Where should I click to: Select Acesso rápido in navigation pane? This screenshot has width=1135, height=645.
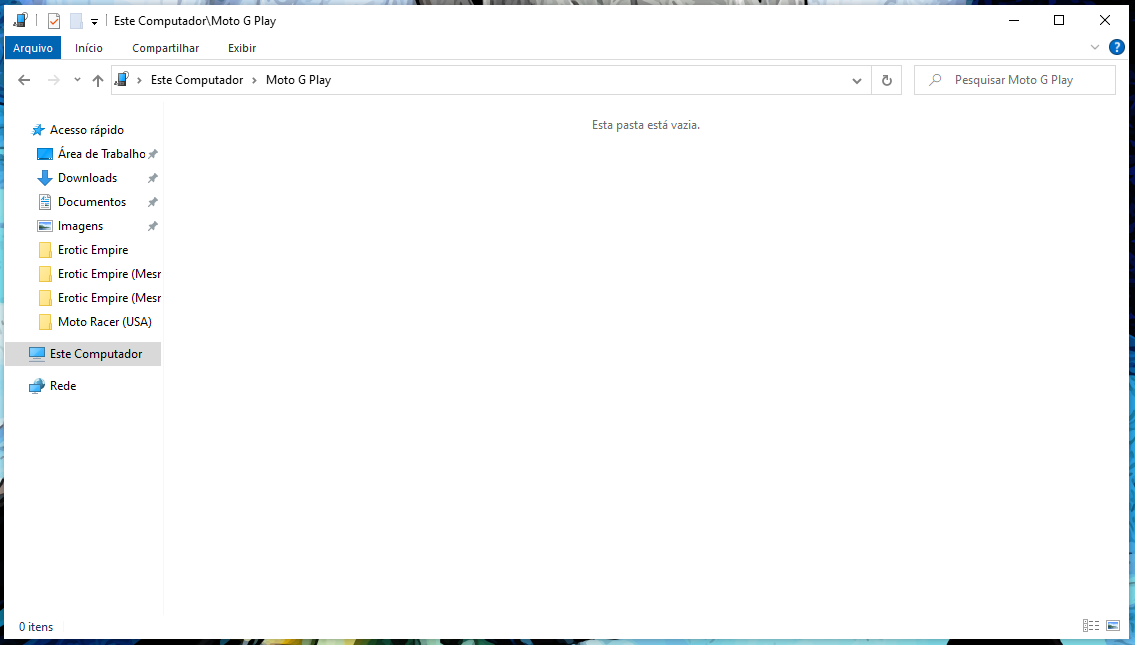click(x=87, y=130)
